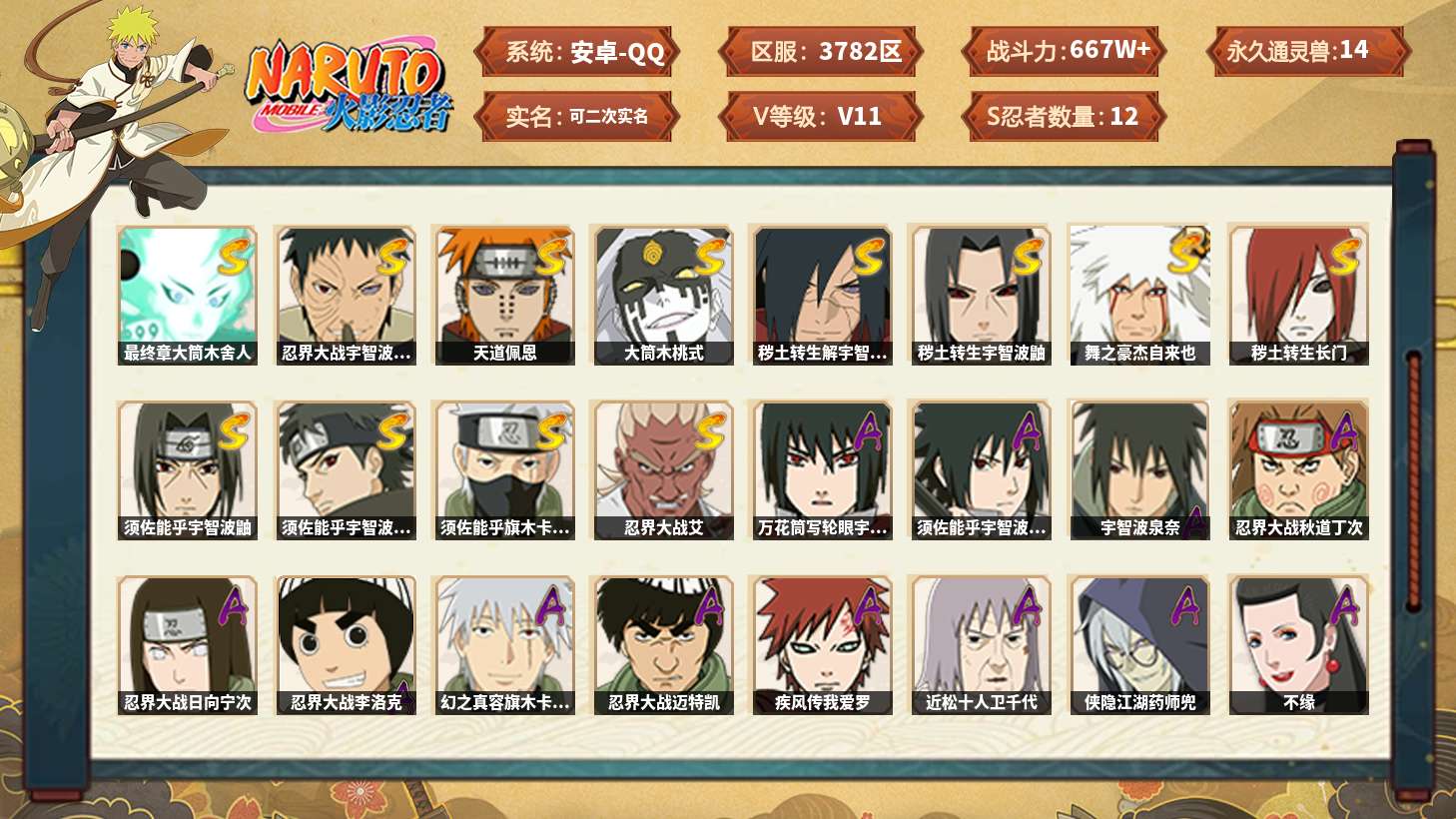Click the 侠隐江湖药师兜 portrait
This screenshot has width=1456, height=819.
pos(1139,645)
